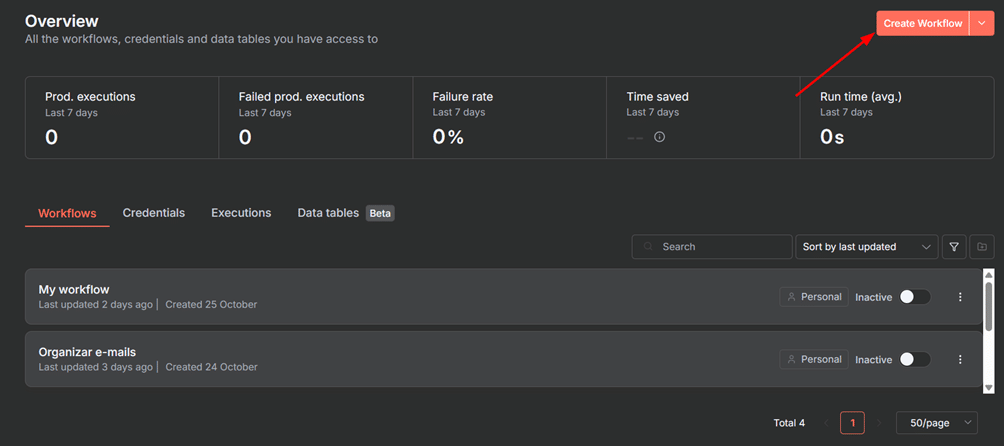Activate the My workflow toggle

[915, 297]
